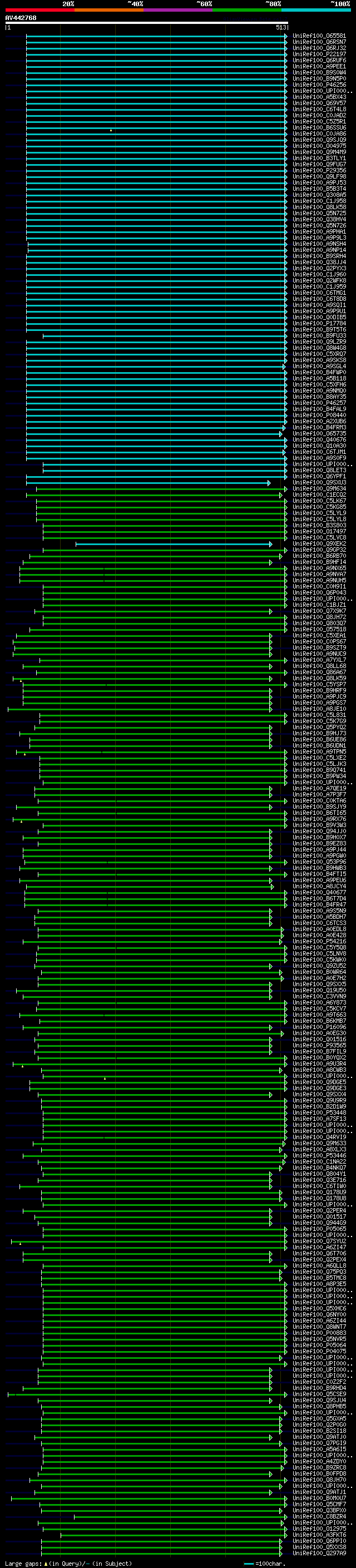Open hit UniRef100_O65735
356x1568 pixels.
tap(319, 433)
